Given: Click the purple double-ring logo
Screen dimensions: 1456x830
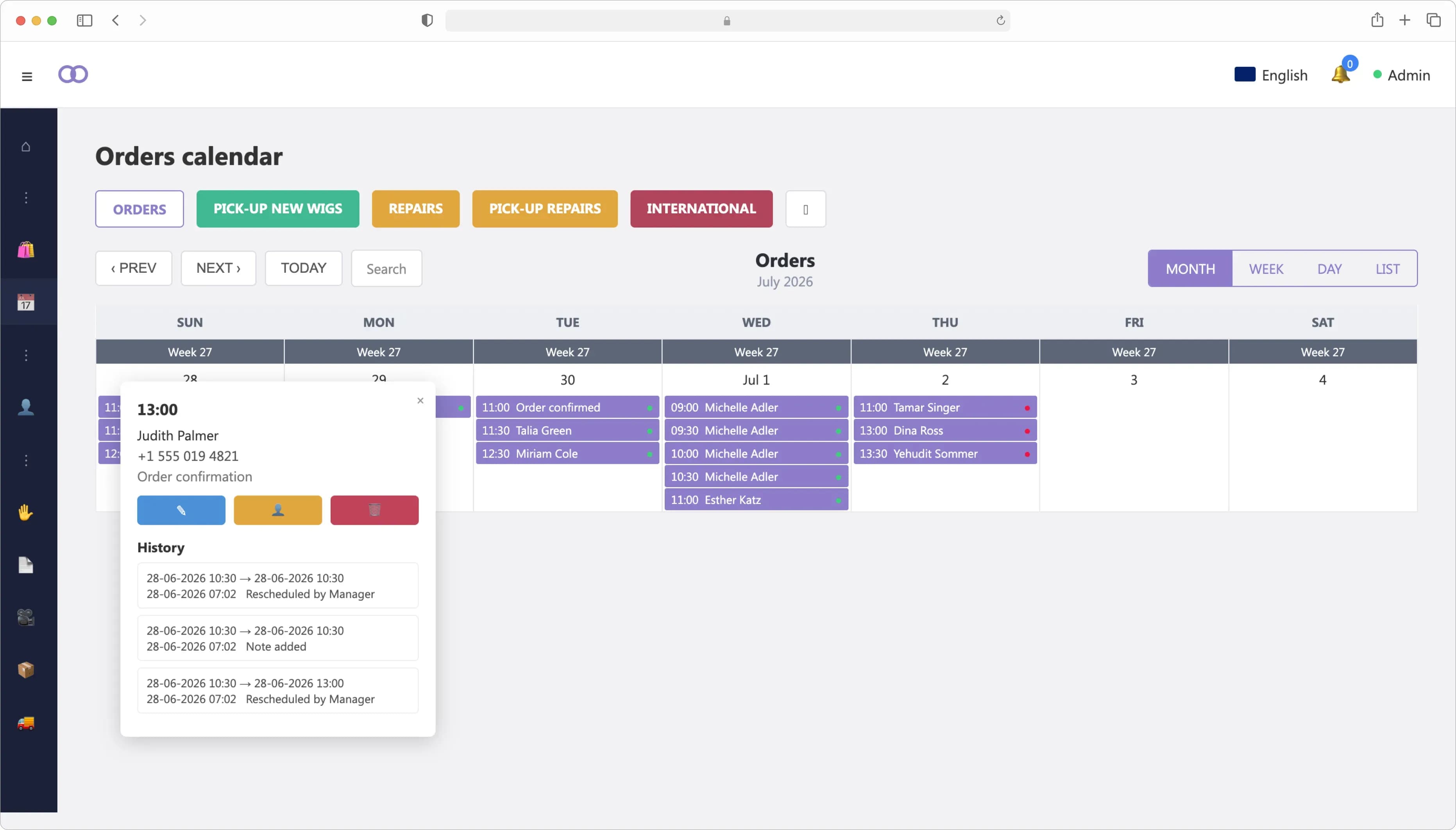Looking at the screenshot, I should point(73,74).
